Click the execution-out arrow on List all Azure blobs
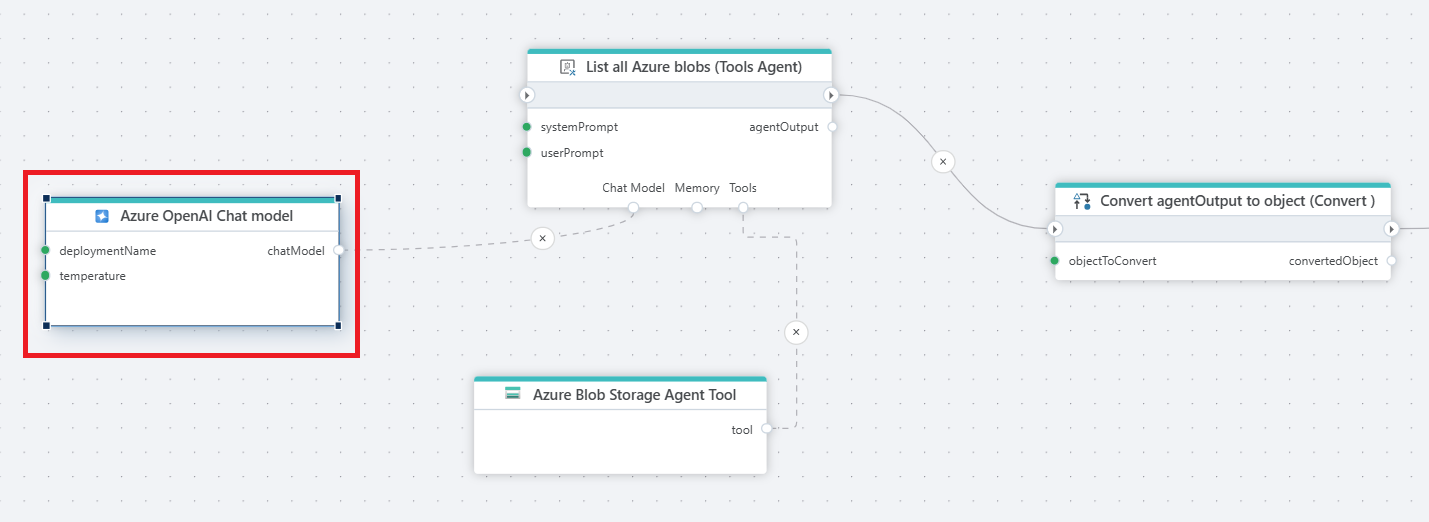Image resolution: width=1429 pixels, height=522 pixels. (x=831, y=95)
